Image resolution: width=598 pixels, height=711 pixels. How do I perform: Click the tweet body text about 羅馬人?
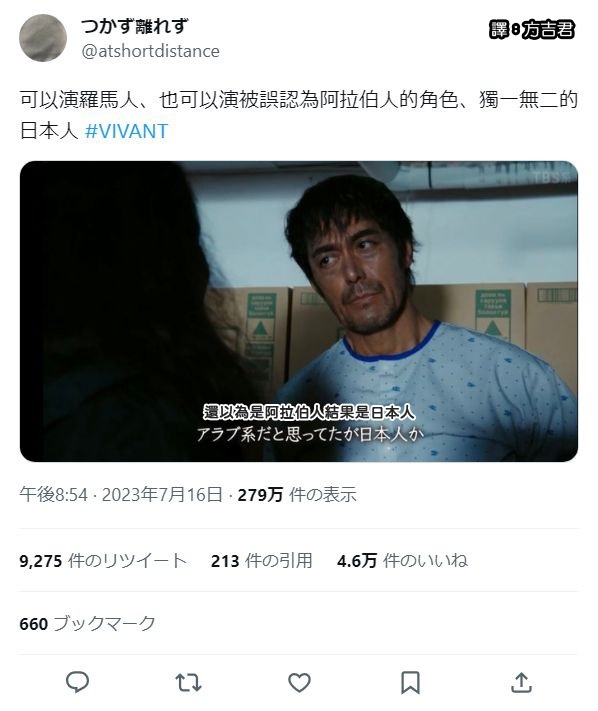point(299,115)
